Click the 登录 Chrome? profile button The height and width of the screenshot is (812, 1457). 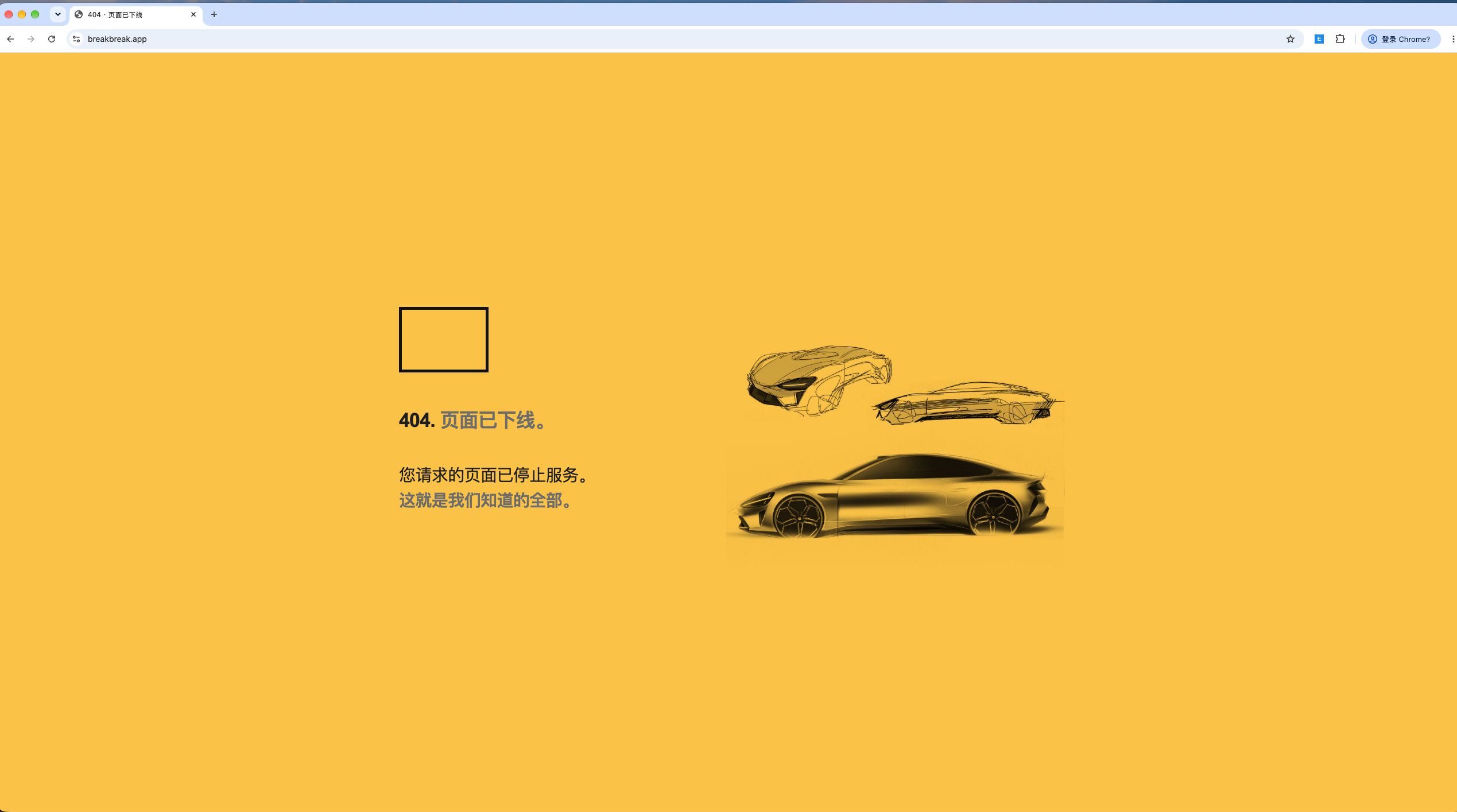(x=1400, y=39)
